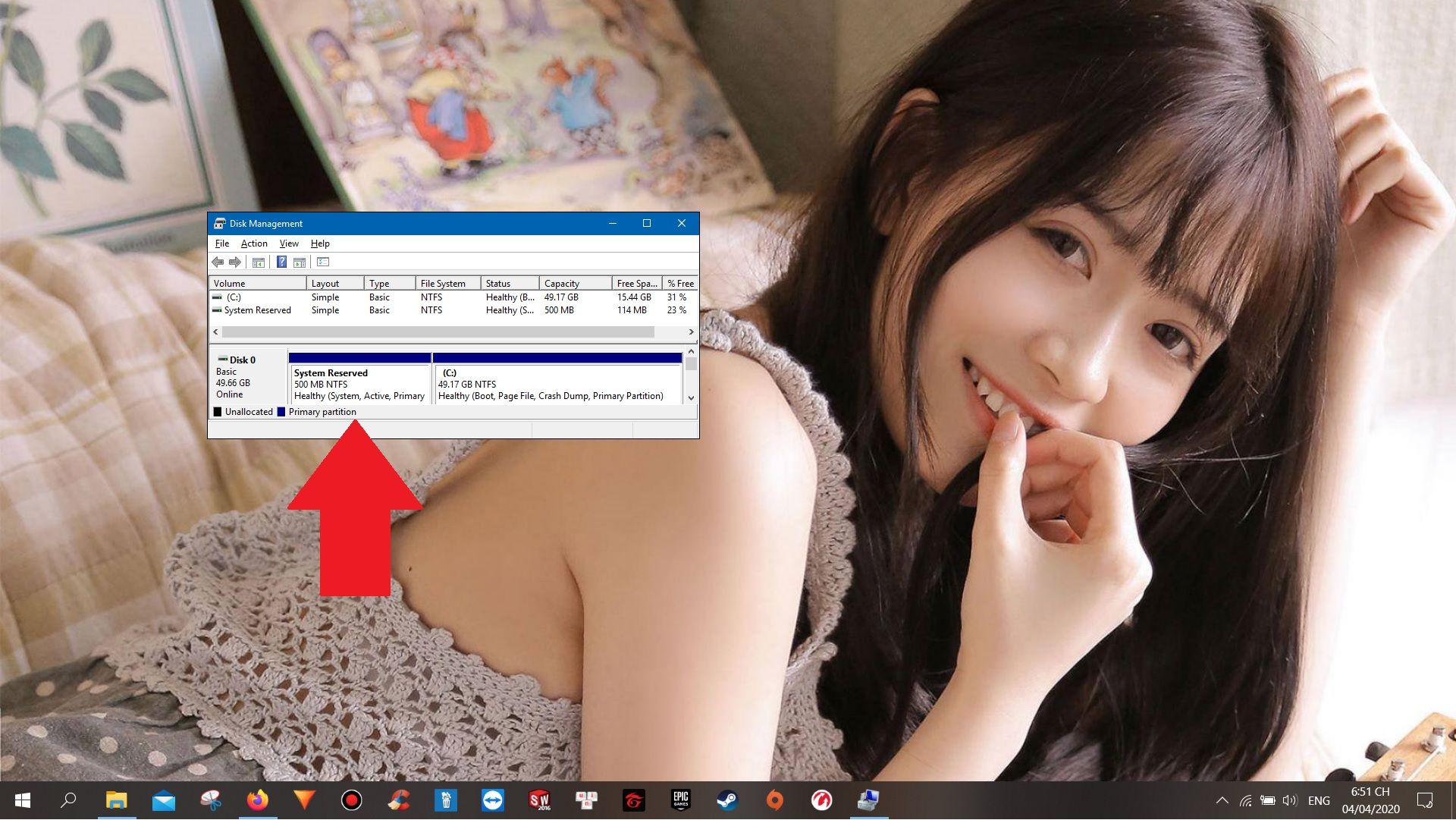Select the Disk 0 label in graphical view

(x=243, y=360)
